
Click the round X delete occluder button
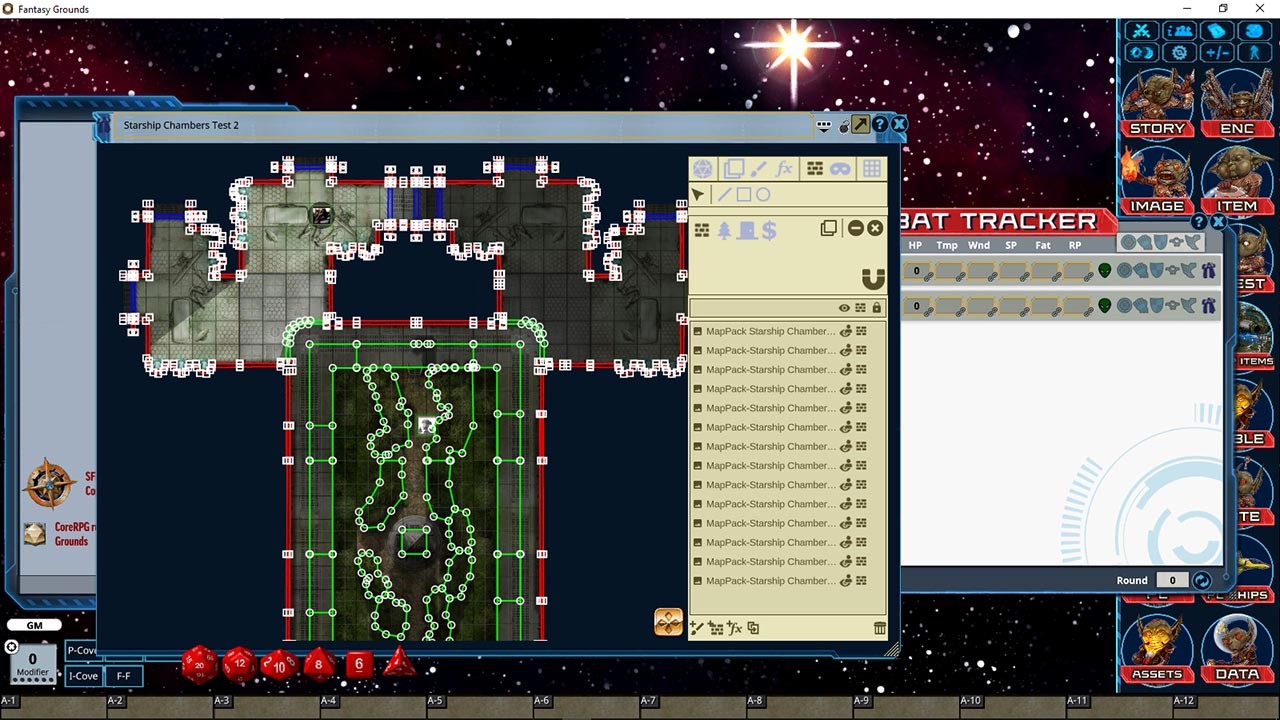click(875, 229)
